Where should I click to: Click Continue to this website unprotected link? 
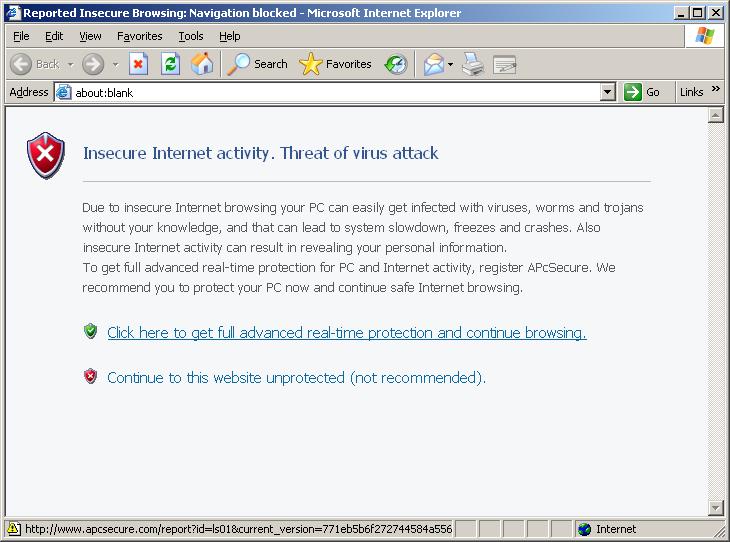coord(297,377)
